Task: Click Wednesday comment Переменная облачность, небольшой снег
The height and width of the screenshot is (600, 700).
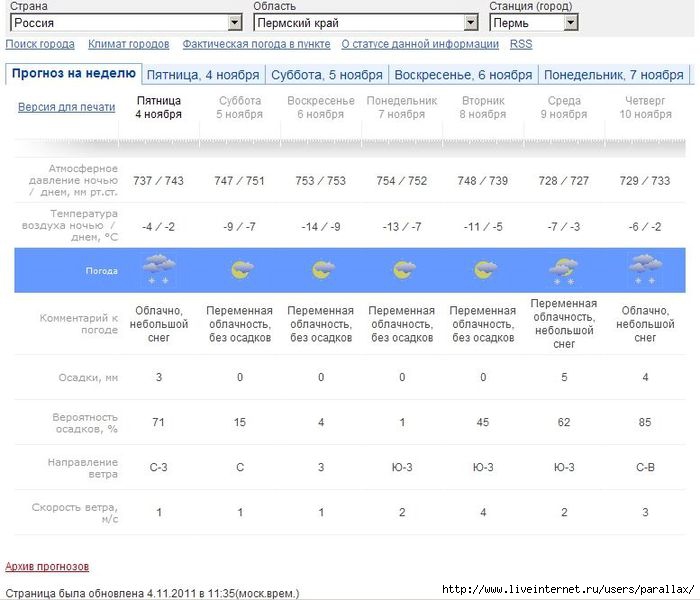Action: (564, 324)
